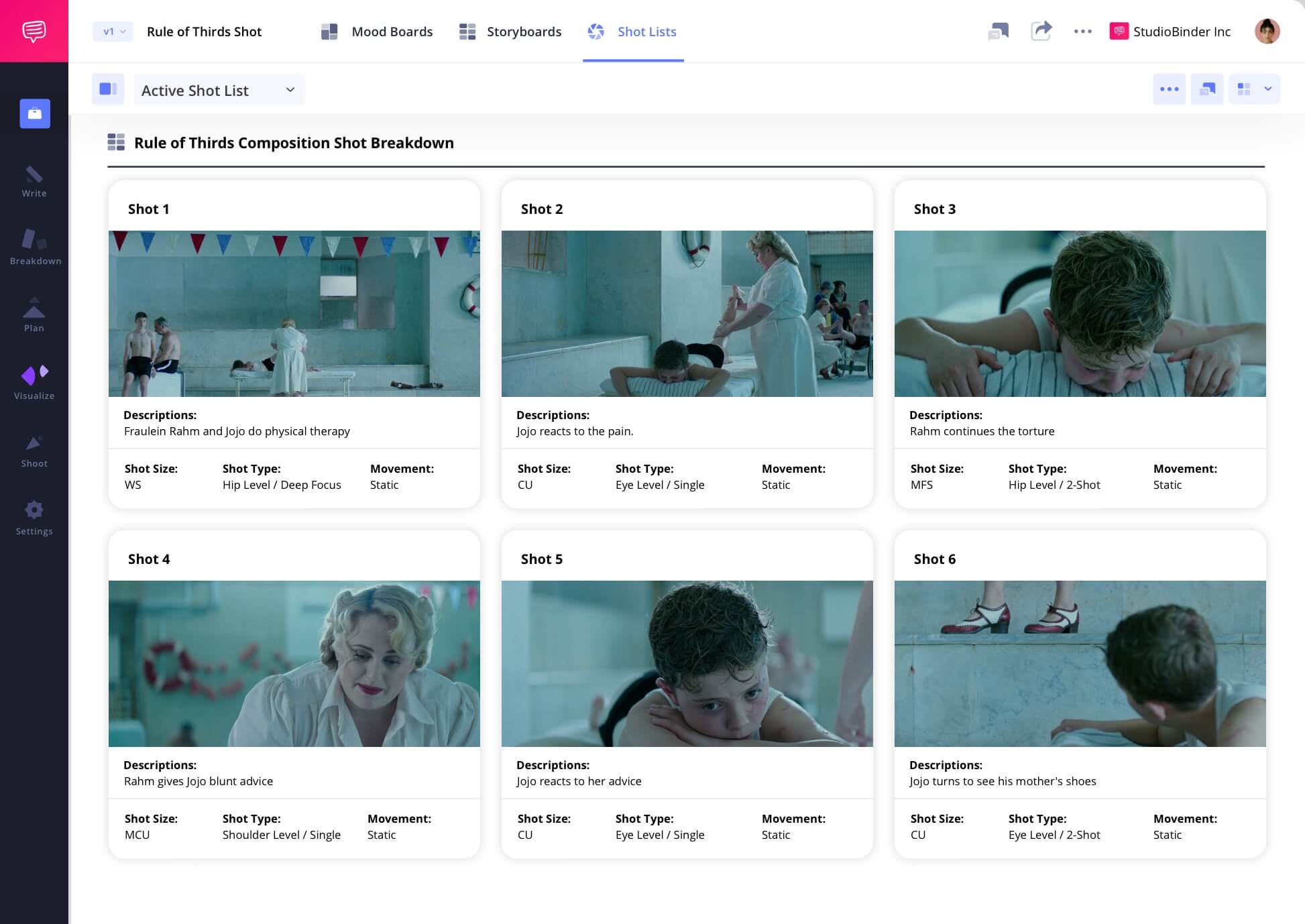Open comments icon in top header
Viewport: 1305px width, 924px height.
pos(998,31)
